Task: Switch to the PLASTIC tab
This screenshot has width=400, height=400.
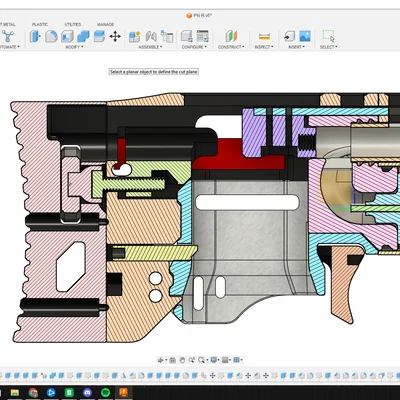Action: tap(40, 24)
